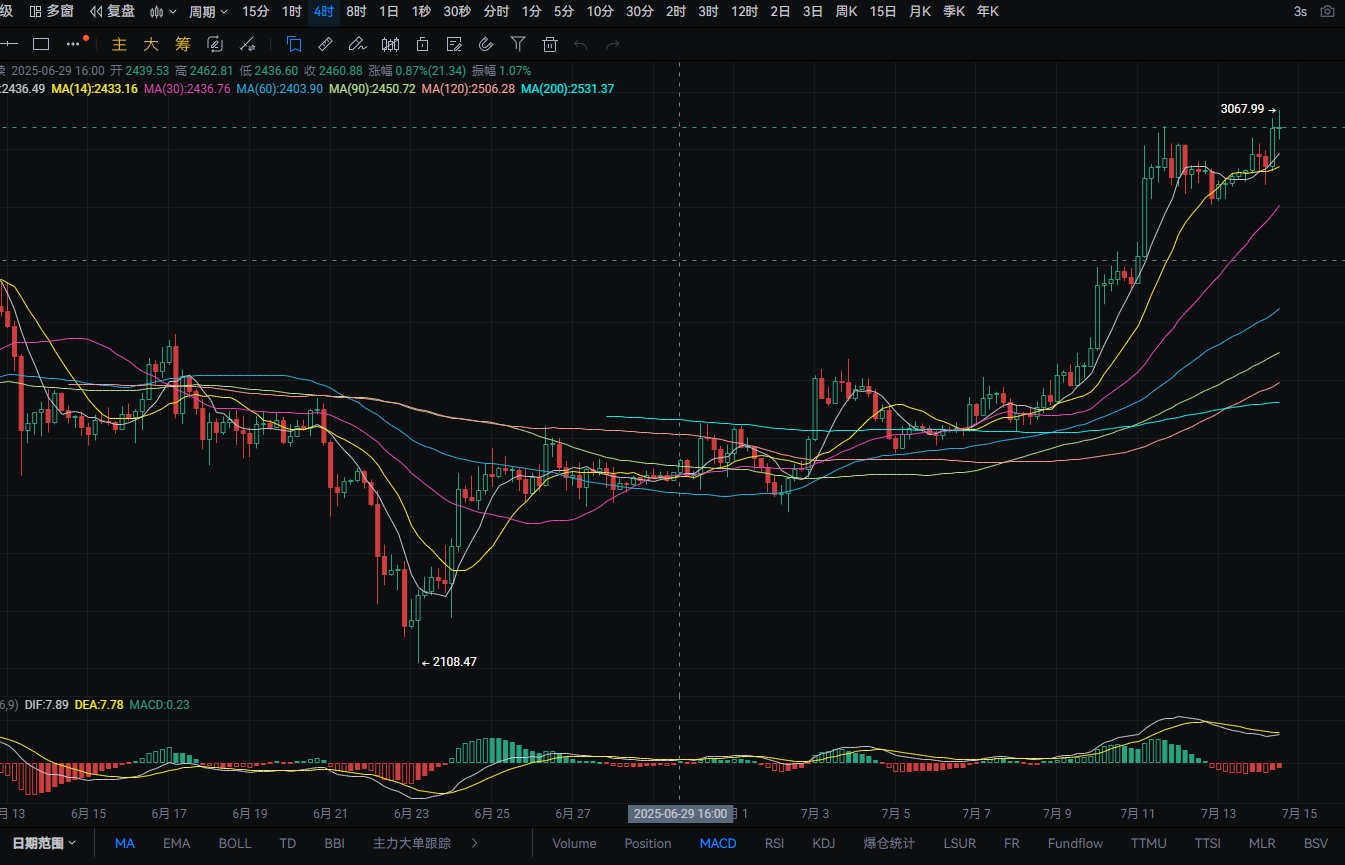Viewport: 1345px width, 865px height.
Task: Click the refresh-loop sync icon
Action: point(214,44)
